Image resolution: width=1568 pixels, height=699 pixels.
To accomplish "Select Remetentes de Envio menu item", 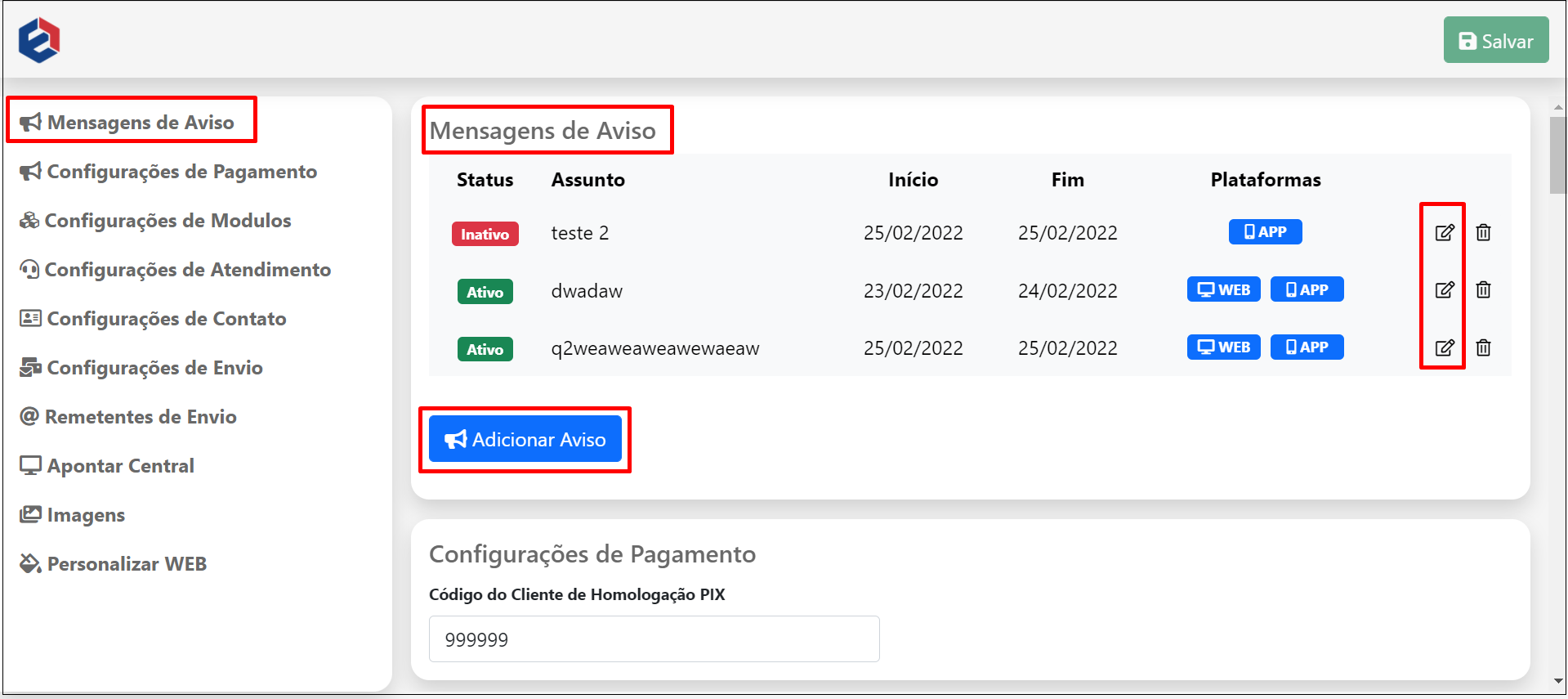I will pos(141,417).
